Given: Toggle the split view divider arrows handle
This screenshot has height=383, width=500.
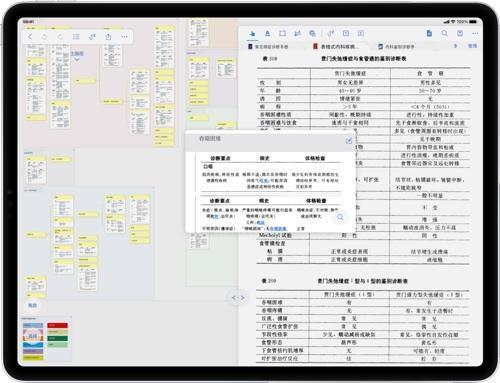Looking at the screenshot, I should point(238,297).
